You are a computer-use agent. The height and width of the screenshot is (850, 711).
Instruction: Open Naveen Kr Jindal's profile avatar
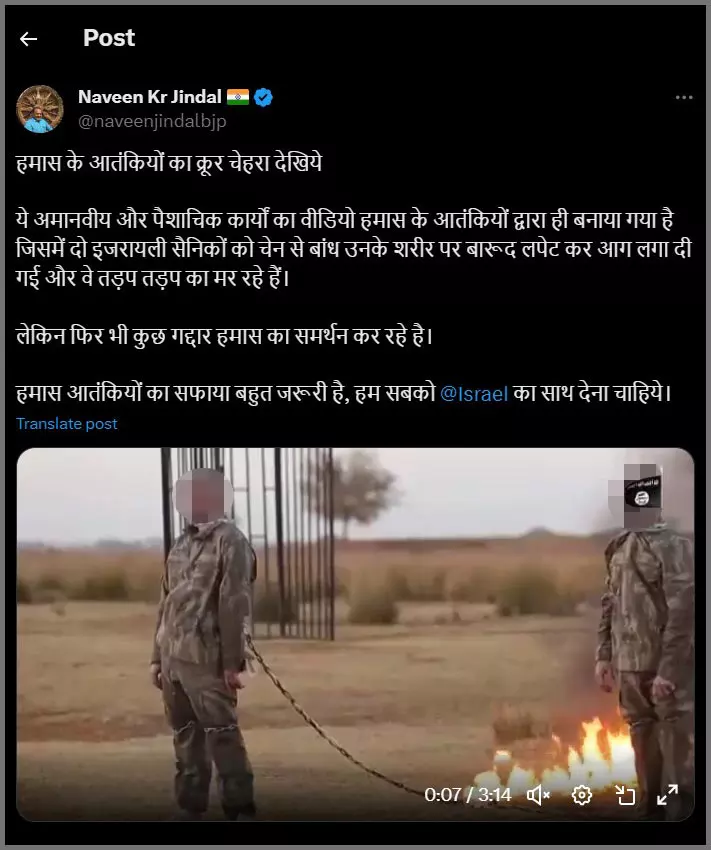click(40, 108)
